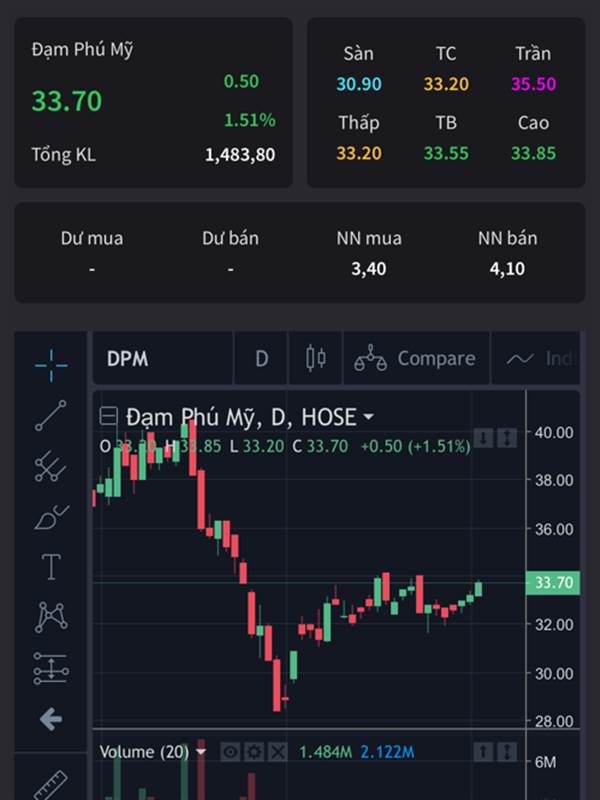600x800 pixels.
Task: Select the Text annotation tool
Action: click(51, 567)
